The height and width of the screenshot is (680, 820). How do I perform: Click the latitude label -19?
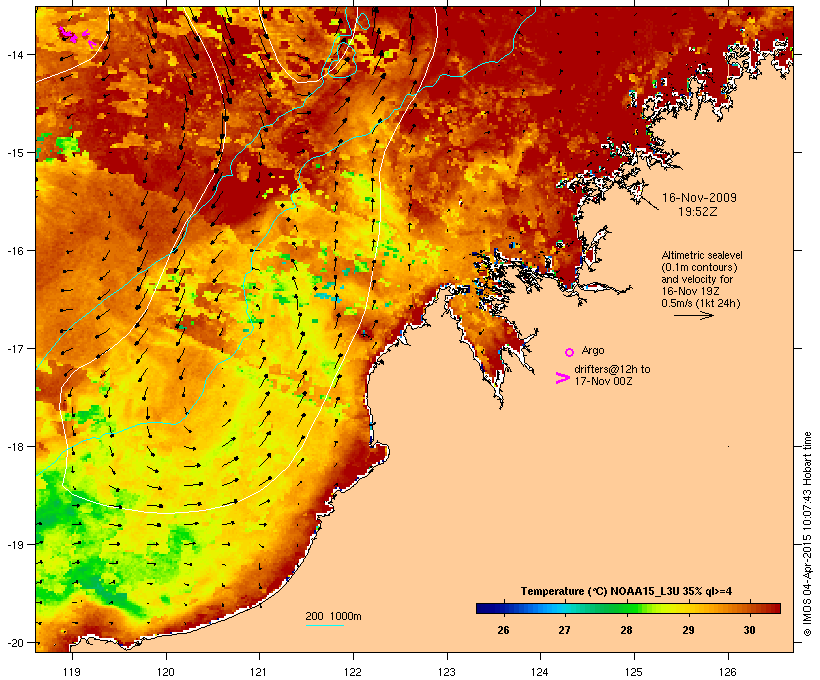point(14,545)
